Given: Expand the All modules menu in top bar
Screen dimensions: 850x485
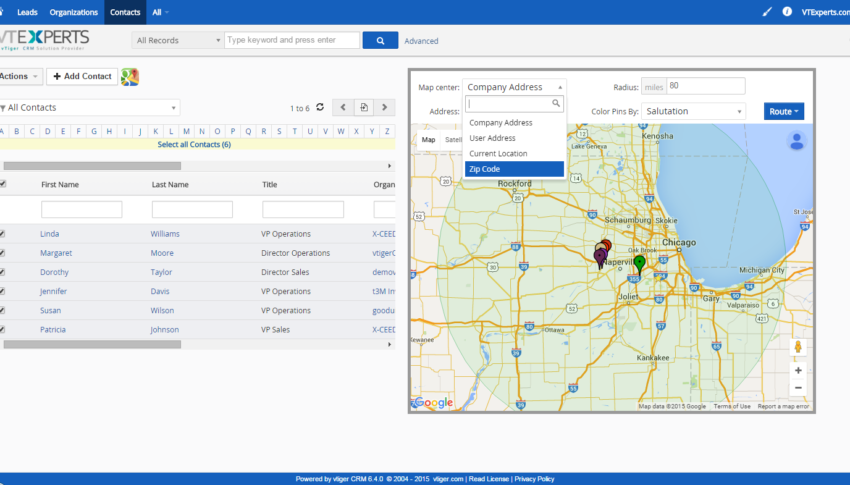Looking at the screenshot, I should (x=160, y=12).
